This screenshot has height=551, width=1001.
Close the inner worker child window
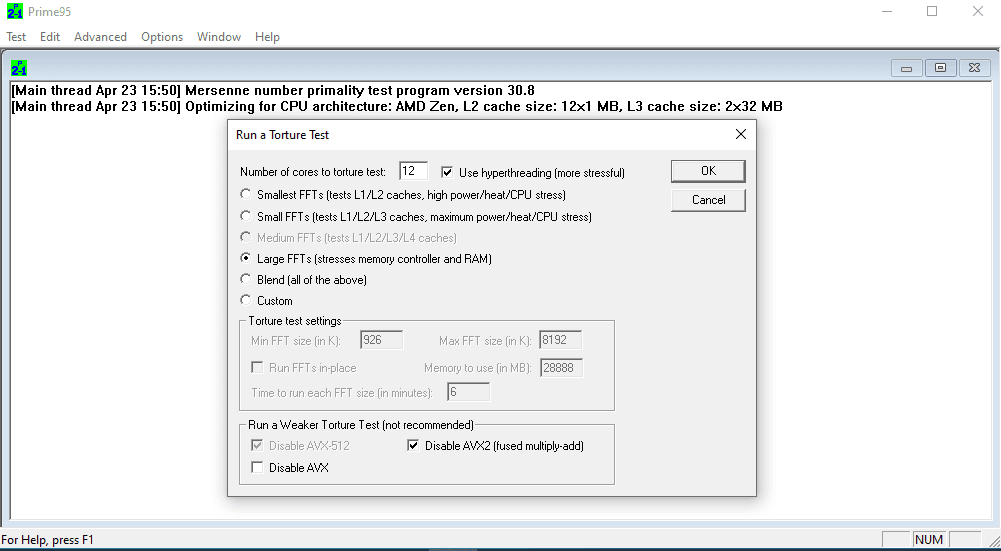click(x=974, y=68)
